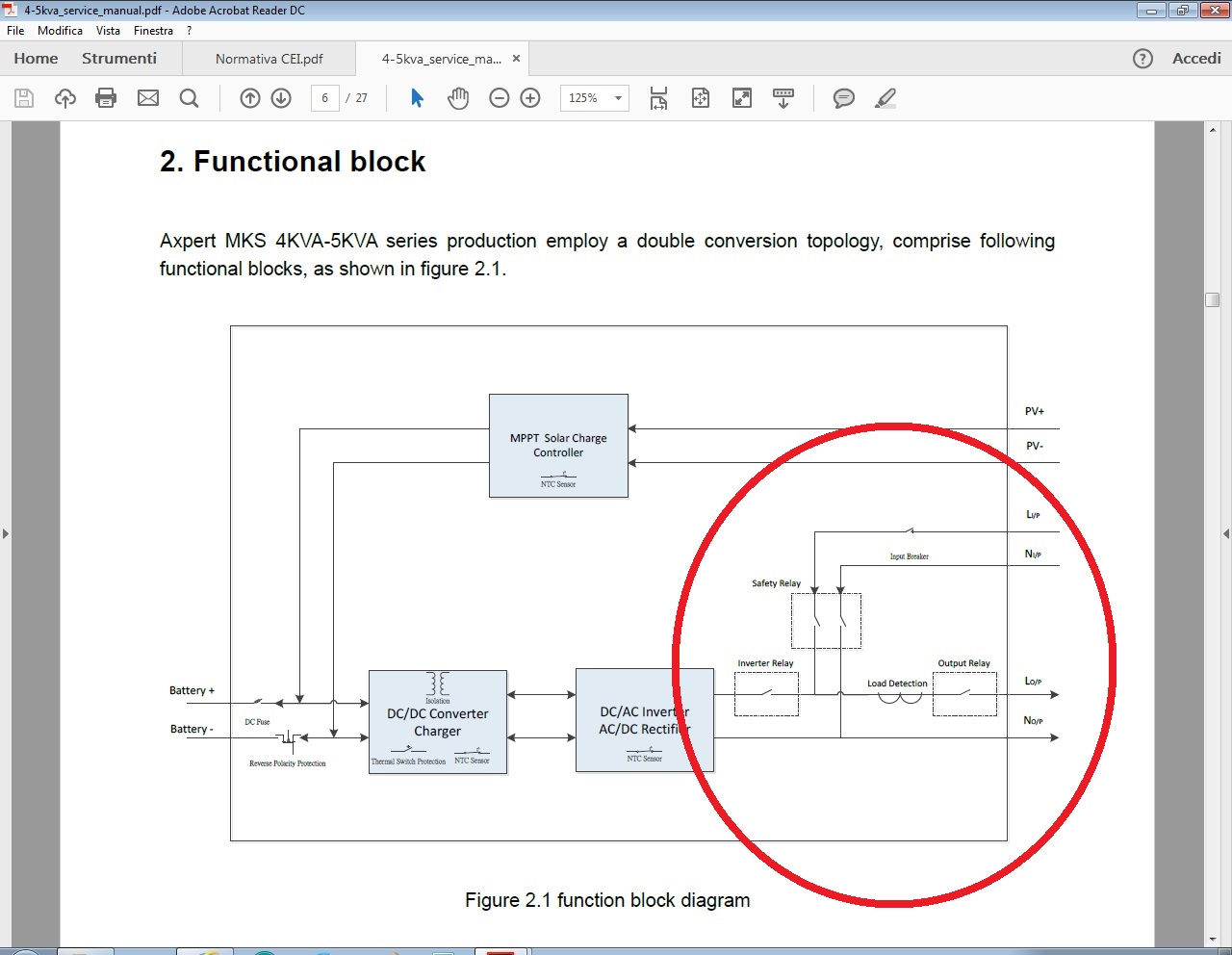Viewport: 1232px width, 955px height.
Task: Open the ? help menu
Action: (190, 31)
